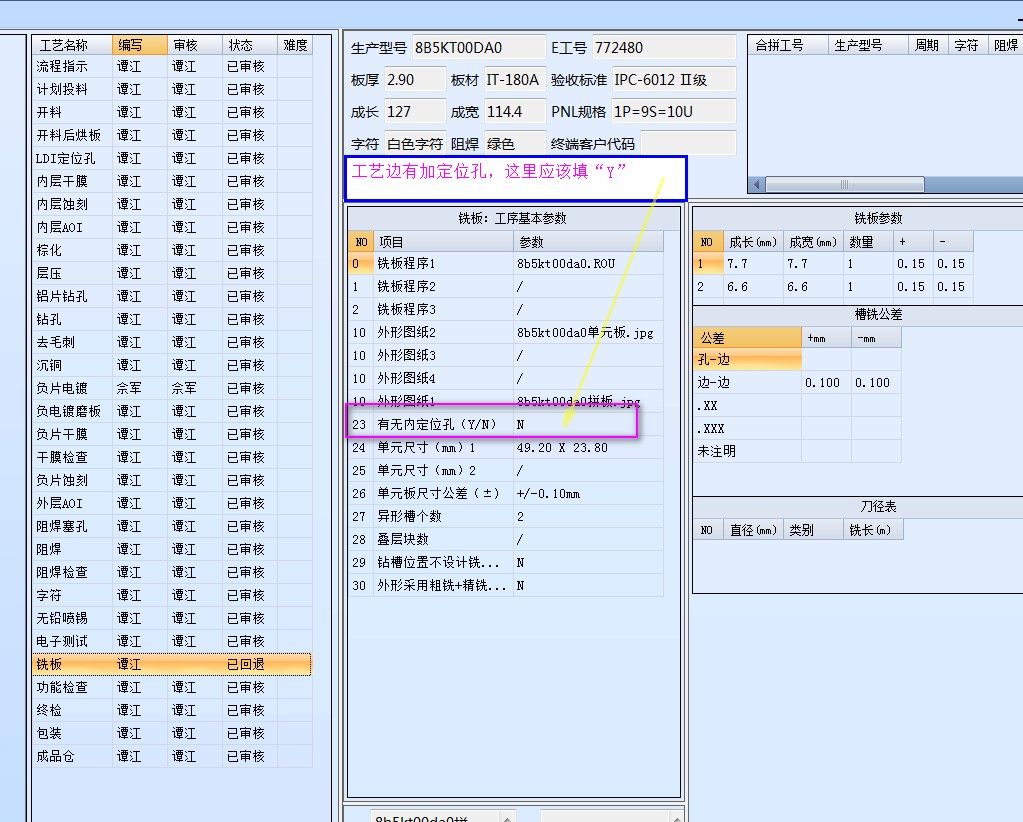Select row 1 in 铣板参数 with 7.7
The width and height of the screenshot is (1023, 822).
pos(833,264)
